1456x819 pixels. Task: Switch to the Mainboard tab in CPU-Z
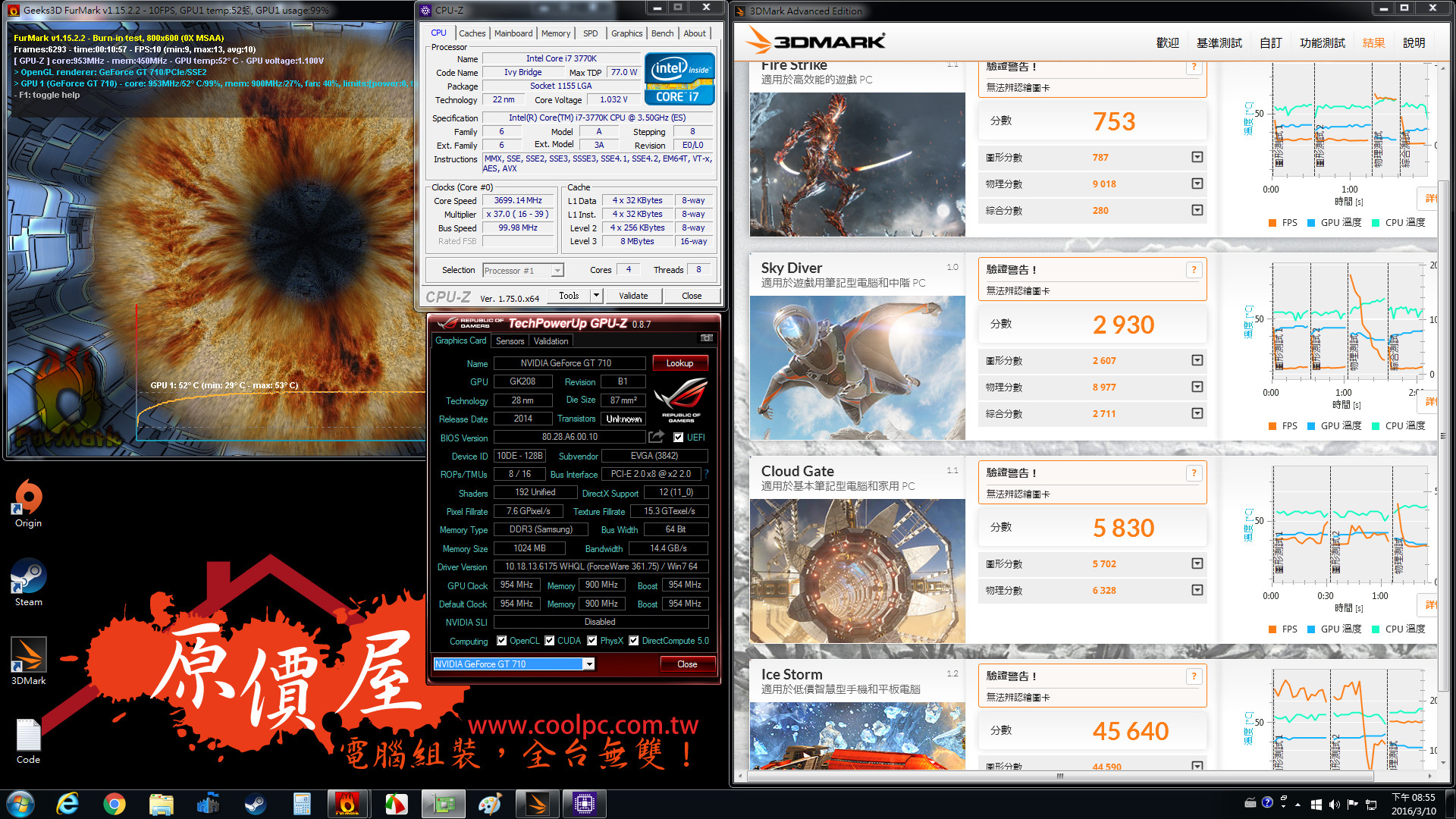[513, 33]
